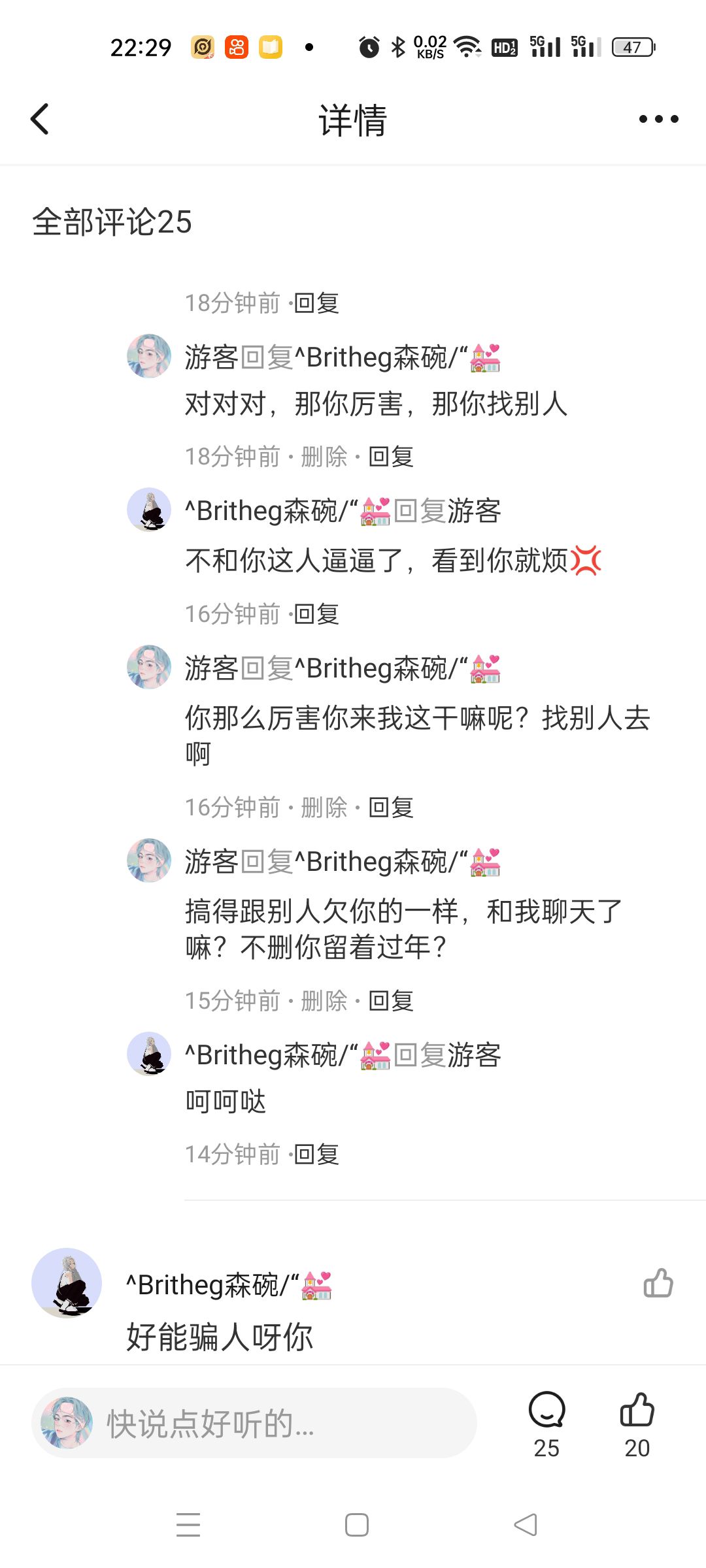Delete the comment '你那么厉害你来我这干嘛呢'

pos(324,808)
